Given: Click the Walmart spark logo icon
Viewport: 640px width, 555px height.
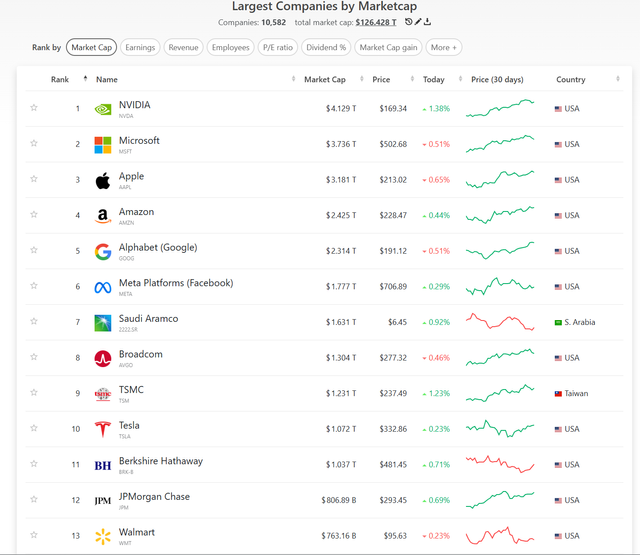Looking at the screenshot, I should (102, 536).
